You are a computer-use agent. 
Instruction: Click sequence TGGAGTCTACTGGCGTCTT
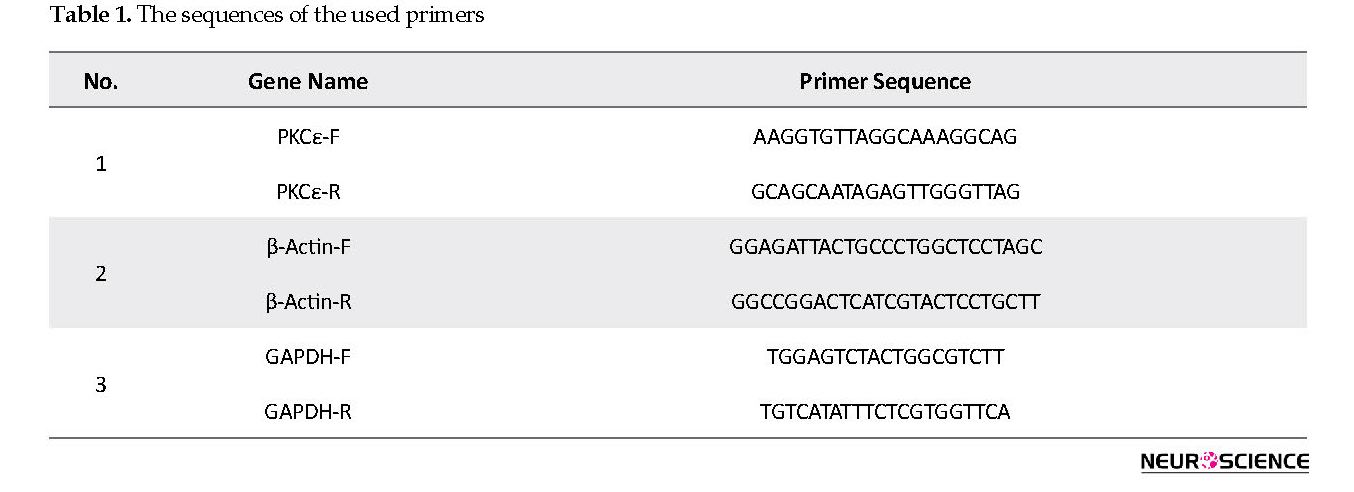(885, 357)
